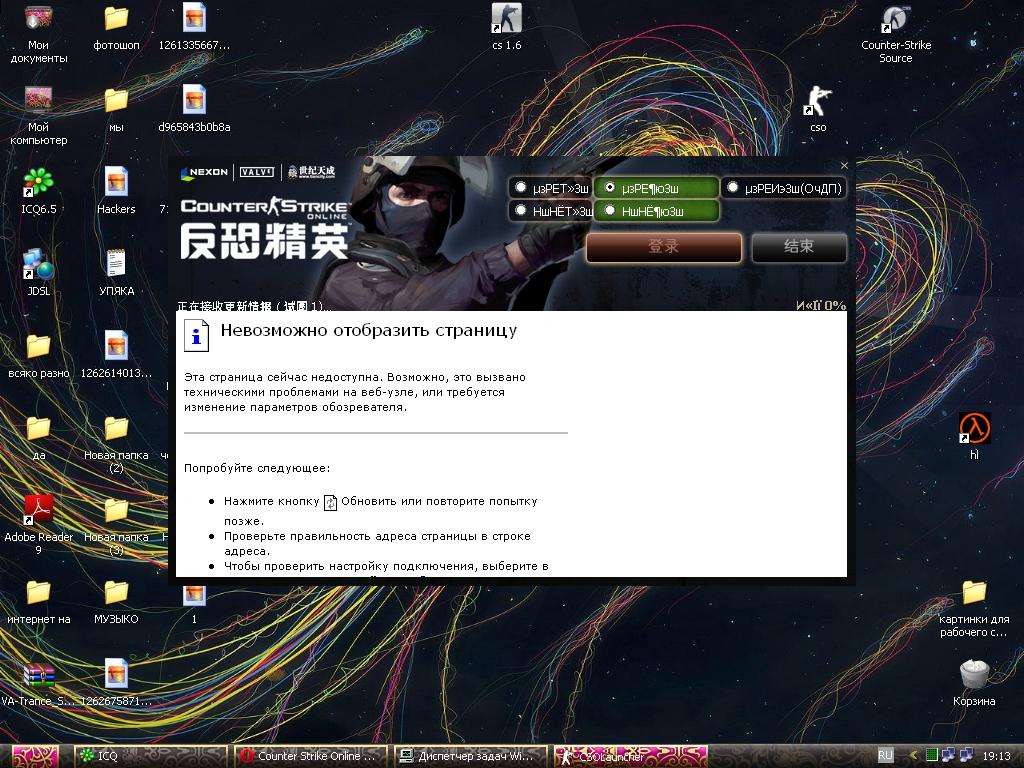Select the µзРЕИэЗш(ОчДП) server radio button
Screen dimensions: 1024x768
733,187
